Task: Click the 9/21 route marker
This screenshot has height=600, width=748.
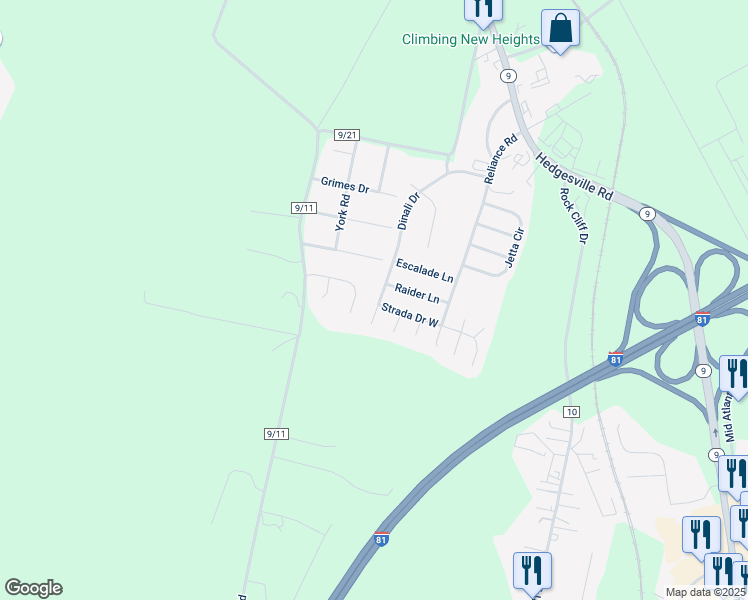Action: 347,135
